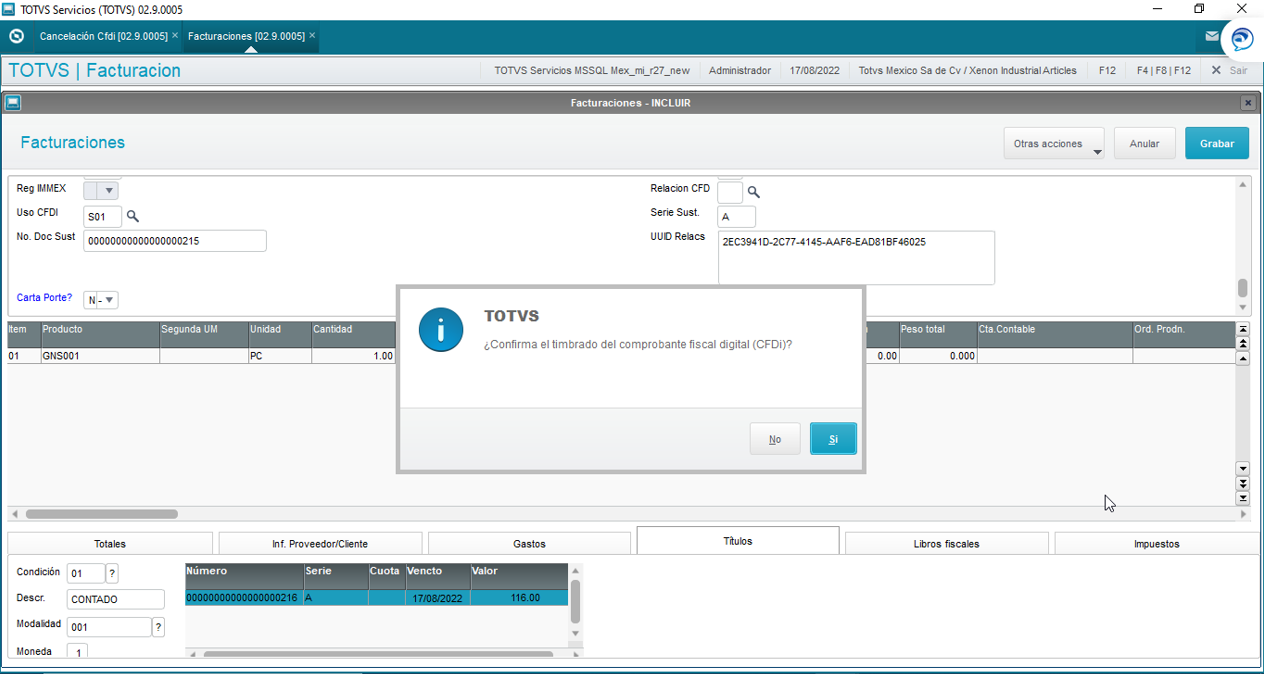
Task: Click the Grabar button
Action: 1217,144
